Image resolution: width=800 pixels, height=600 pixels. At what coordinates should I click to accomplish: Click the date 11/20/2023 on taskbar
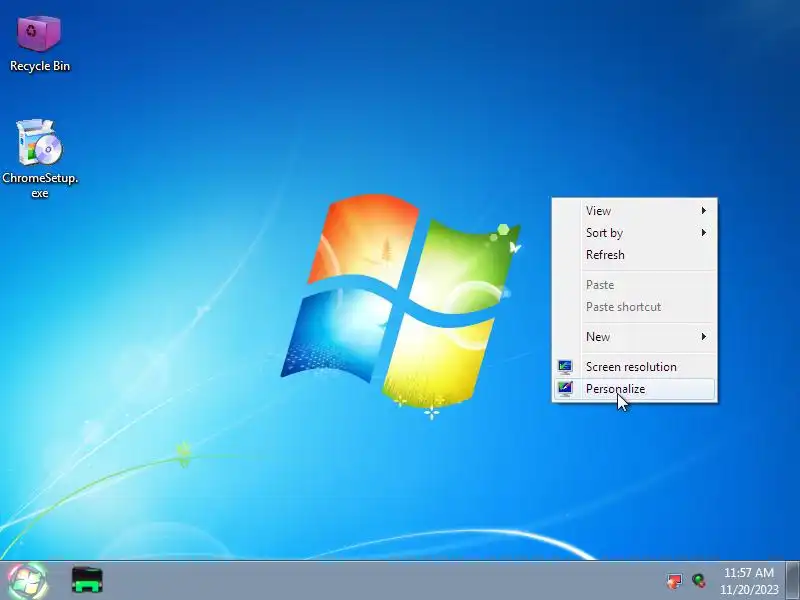point(749,589)
